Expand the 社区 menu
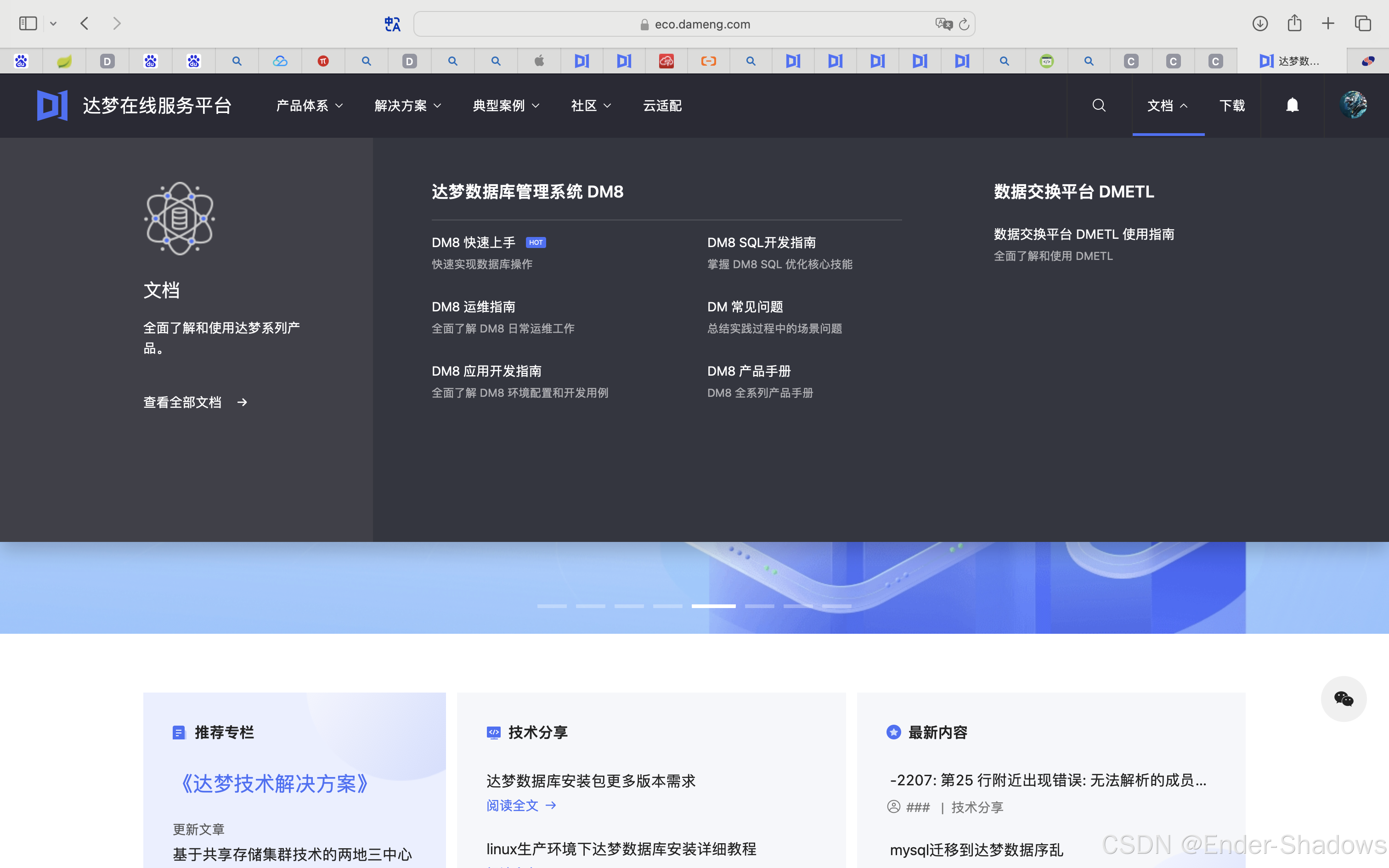1389x868 pixels. (591, 106)
